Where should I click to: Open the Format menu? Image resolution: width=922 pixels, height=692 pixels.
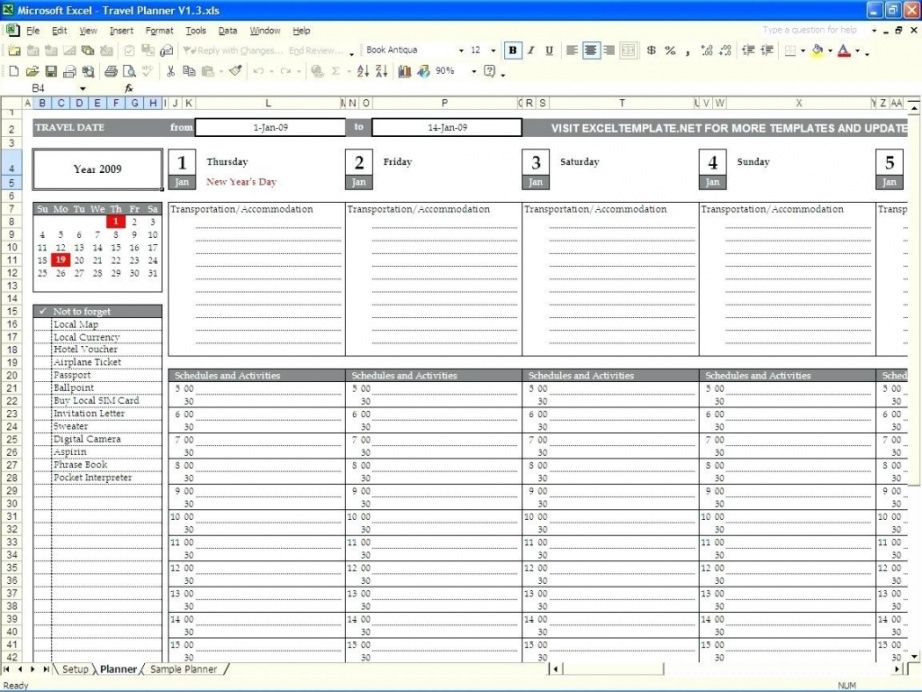point(159,31)
